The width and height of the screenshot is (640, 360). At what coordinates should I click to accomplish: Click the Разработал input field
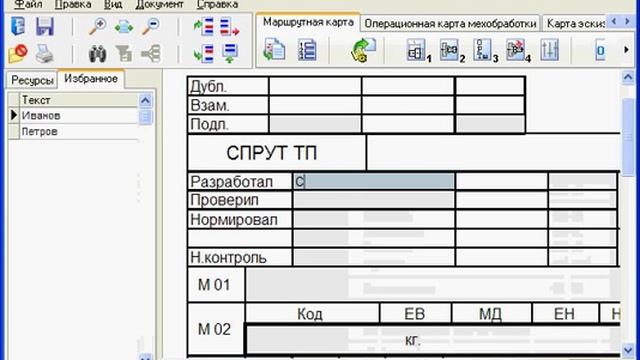[x=373, y=181]
